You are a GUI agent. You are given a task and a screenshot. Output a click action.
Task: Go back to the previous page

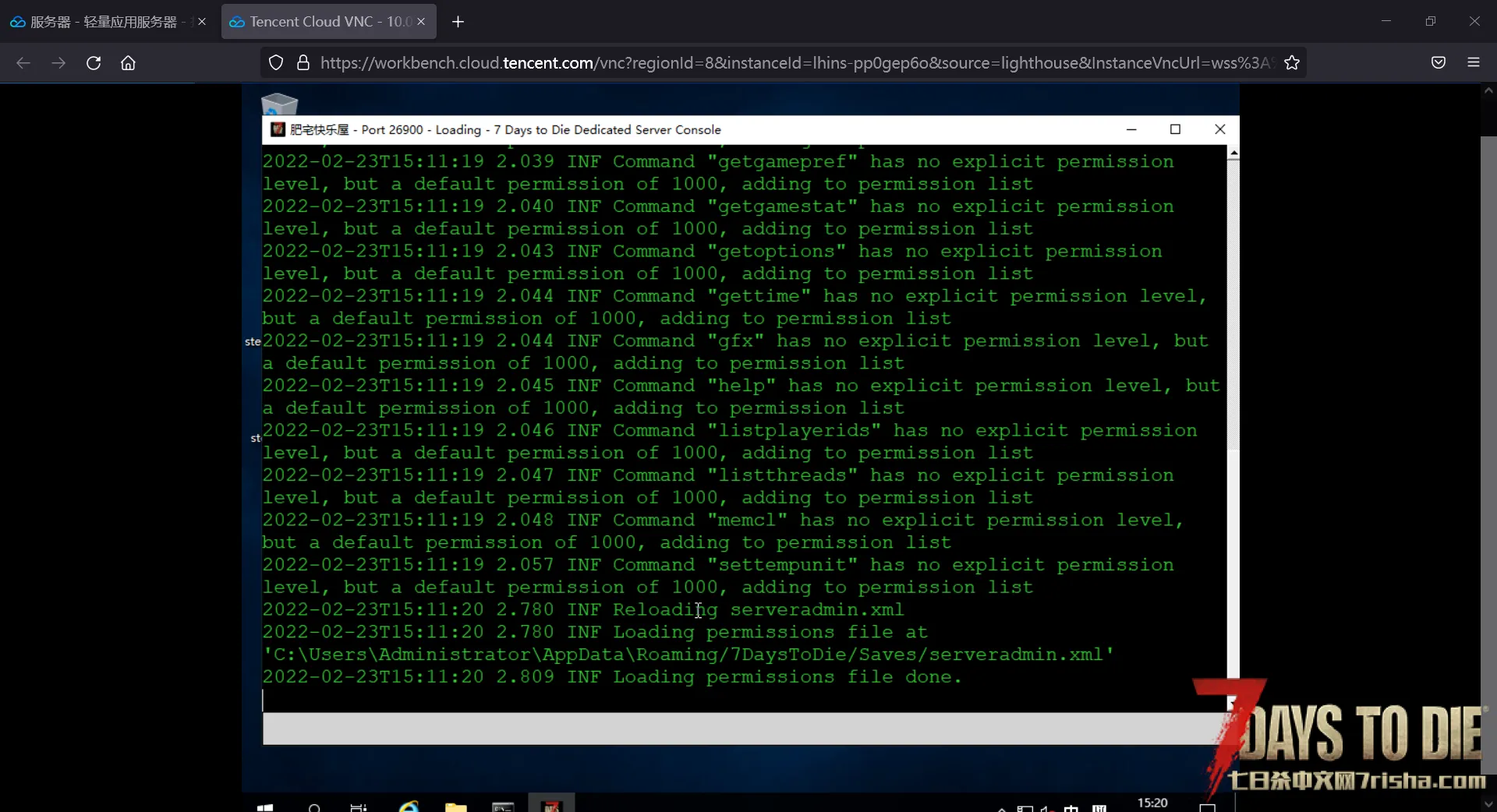click(23, 63)
